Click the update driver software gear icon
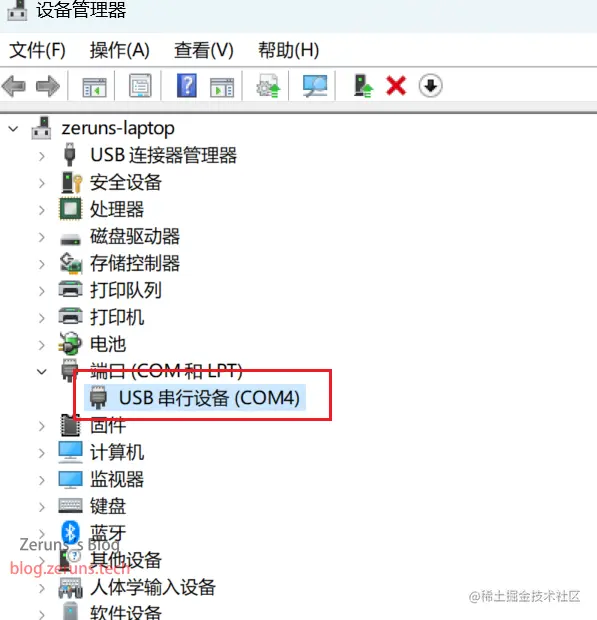The height and width of the screenshot is (620, 597). [x=268, y=85]
